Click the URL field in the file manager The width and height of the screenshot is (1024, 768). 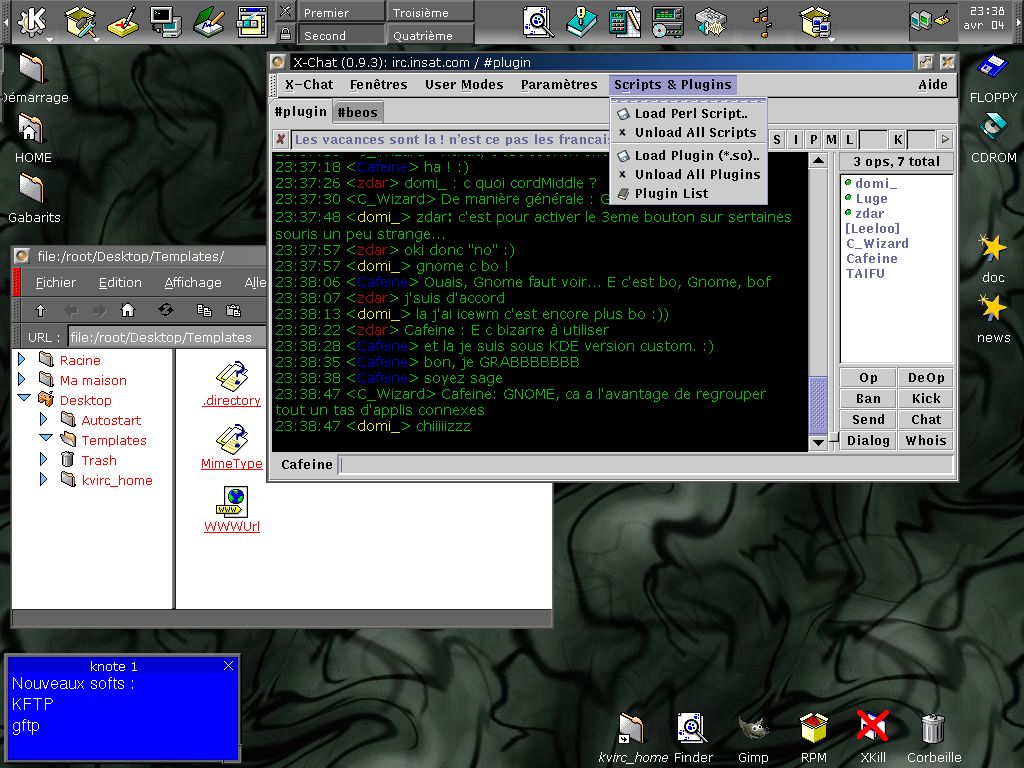click(167, 337)
